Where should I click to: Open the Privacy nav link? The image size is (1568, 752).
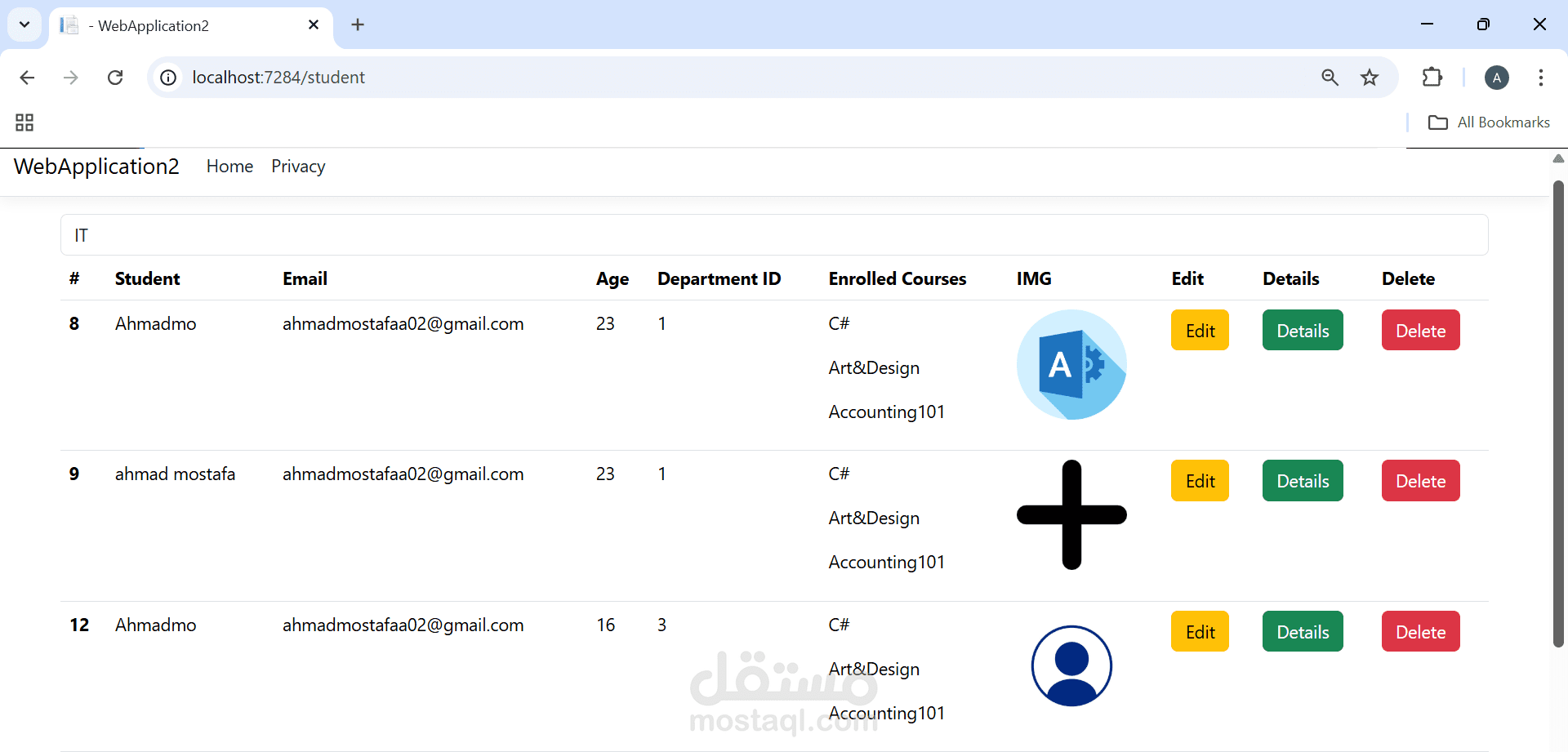click(298, 167)
